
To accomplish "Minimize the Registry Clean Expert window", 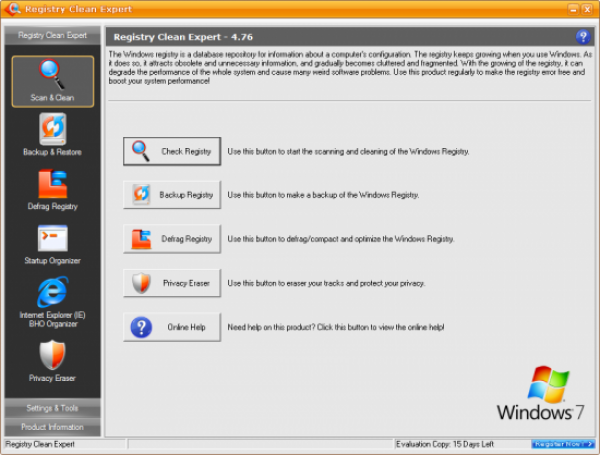I will click(573, 10).
